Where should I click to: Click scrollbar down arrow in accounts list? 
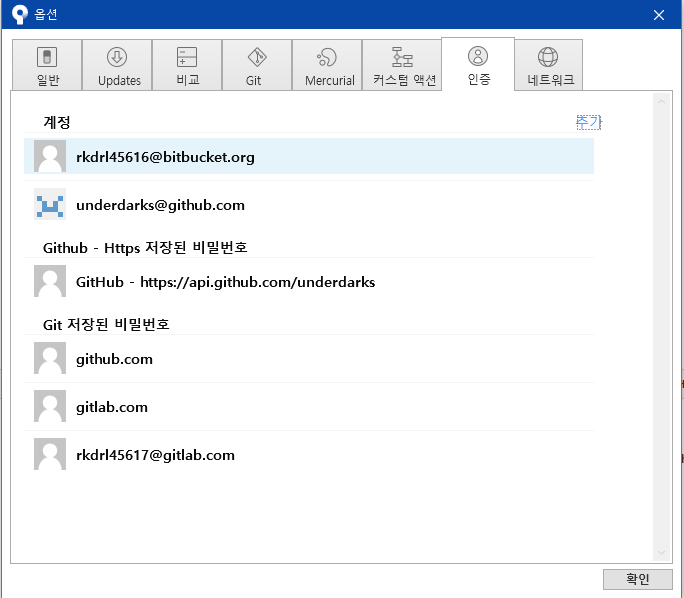(661, 553)
